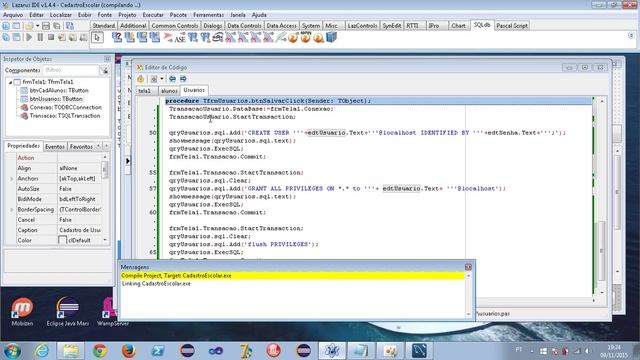
Task: Select the TSQLQuery component icon in palette
Action: [x=117, y=38]
